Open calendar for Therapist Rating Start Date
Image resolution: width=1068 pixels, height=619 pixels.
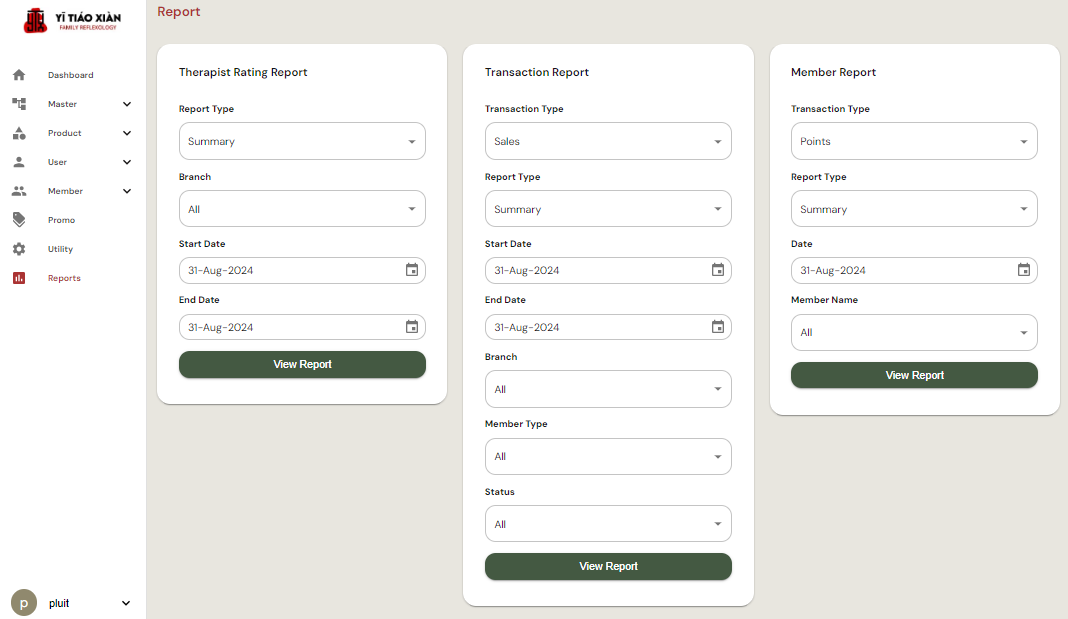[412, 270]
